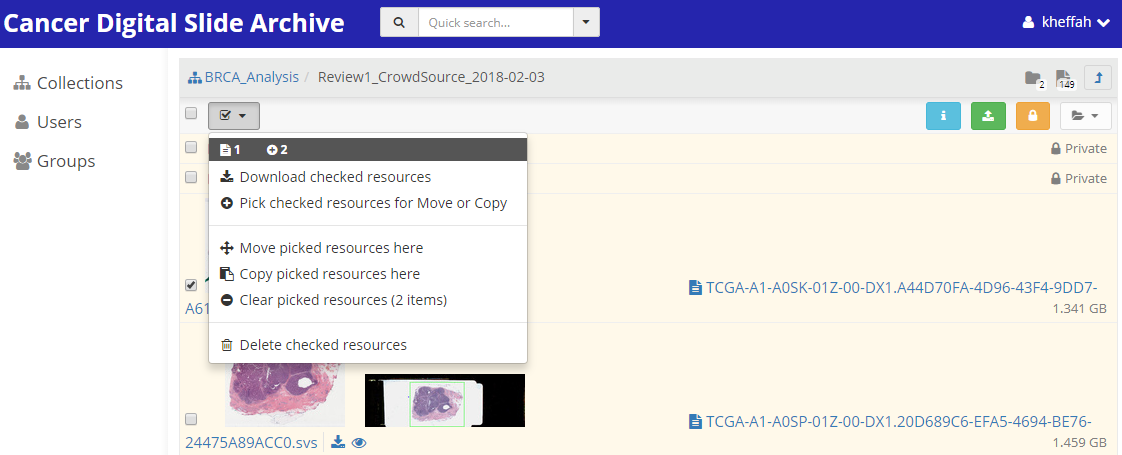
Task: Toggle the select-all checkbox
Action: (x=190, y=113)
